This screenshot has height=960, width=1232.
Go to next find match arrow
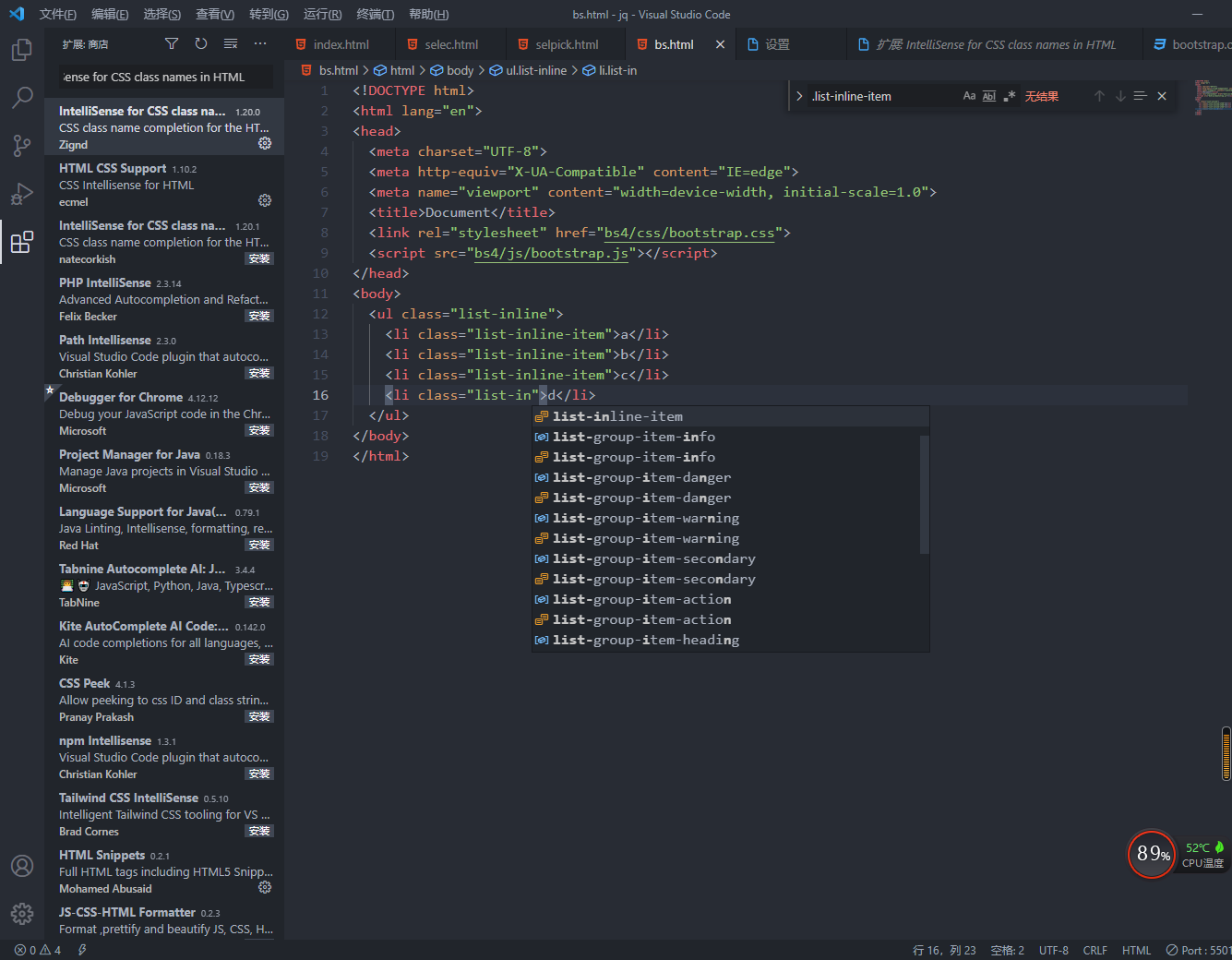click(x=1120, y=96)
